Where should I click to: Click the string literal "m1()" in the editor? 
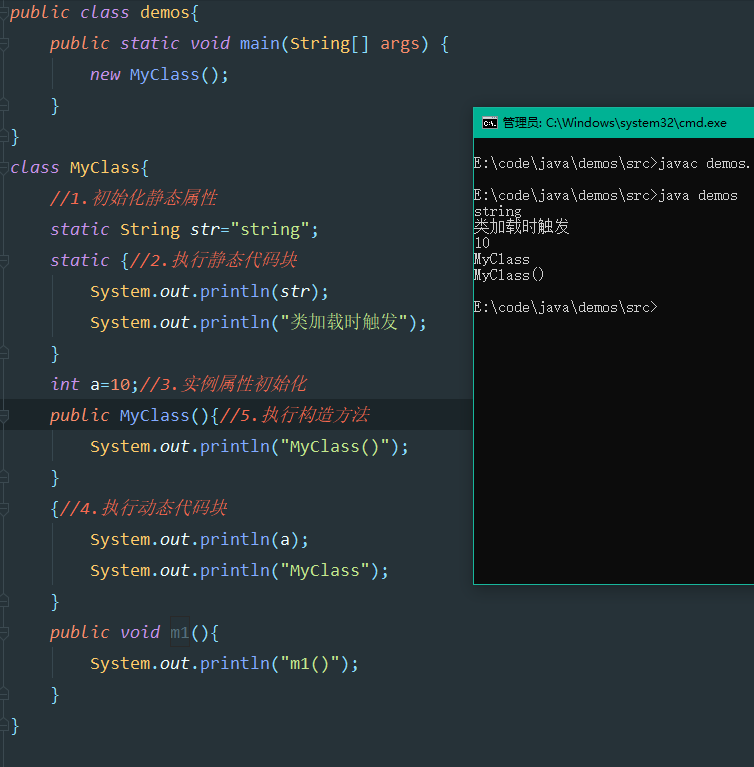click(310, 664)
